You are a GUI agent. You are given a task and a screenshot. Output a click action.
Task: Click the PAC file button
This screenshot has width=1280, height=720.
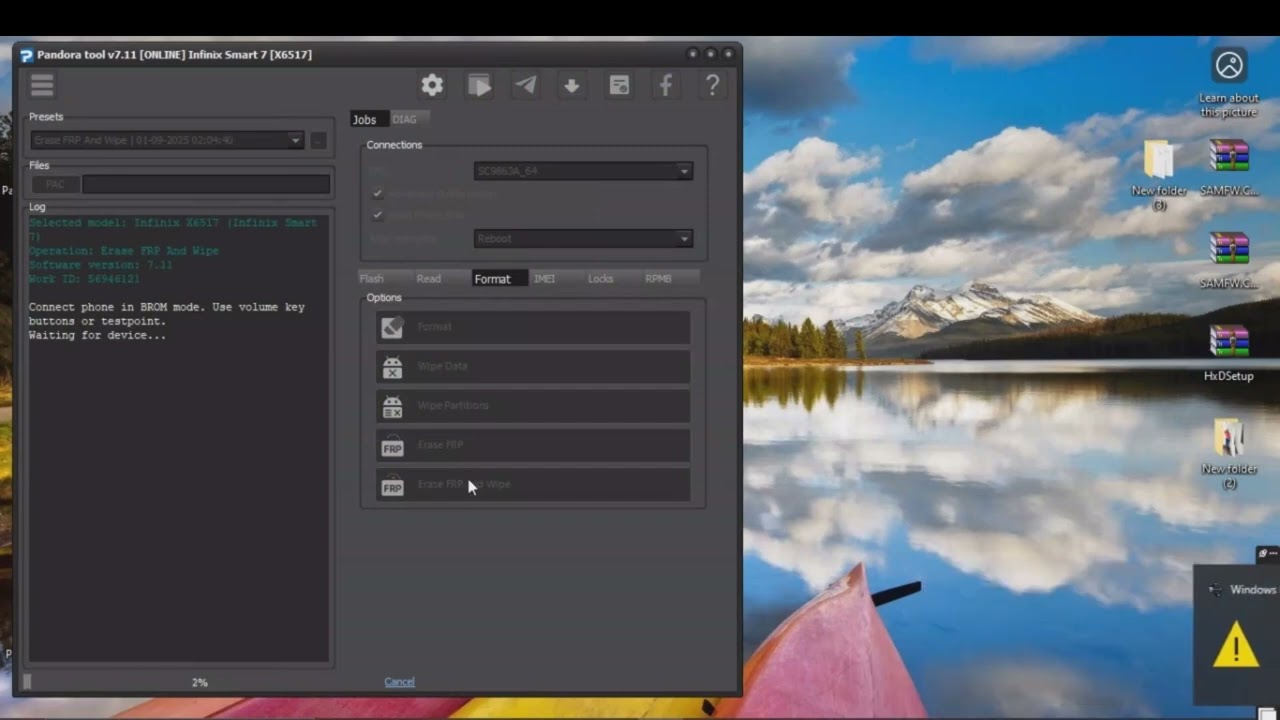pyautogui.click(x=55, y=184)
